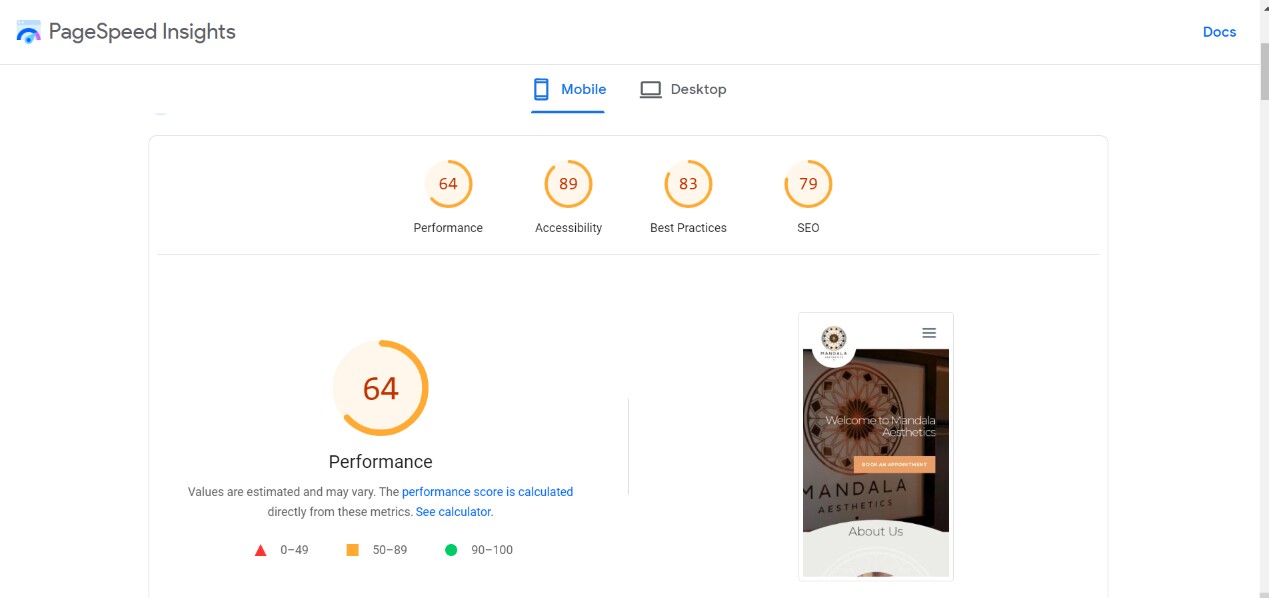Switch to the Desktop tab
Image resolution: width=1269 pixels, height=598 pixels.
pos(684,89)
